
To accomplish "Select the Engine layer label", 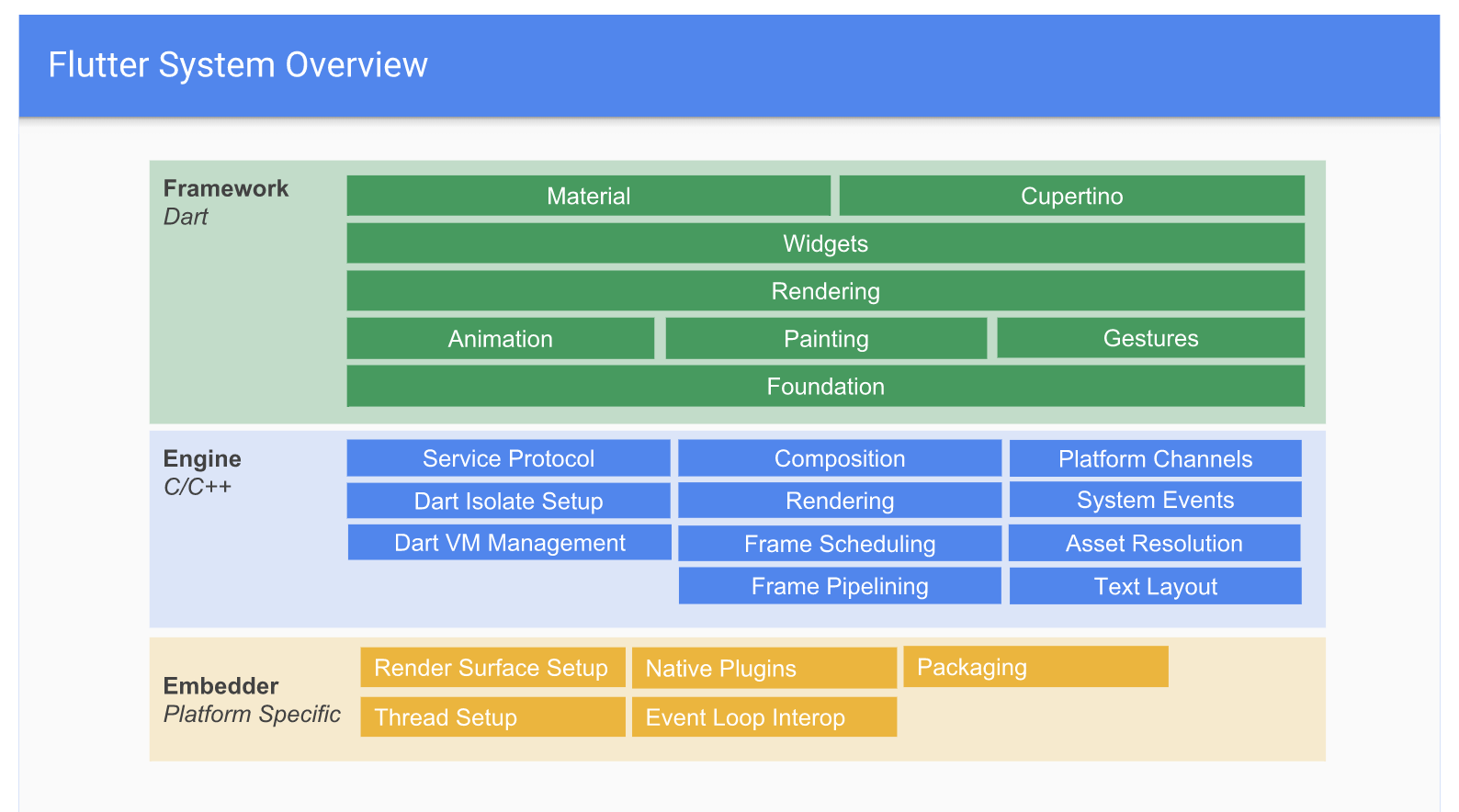I will 202,458.
